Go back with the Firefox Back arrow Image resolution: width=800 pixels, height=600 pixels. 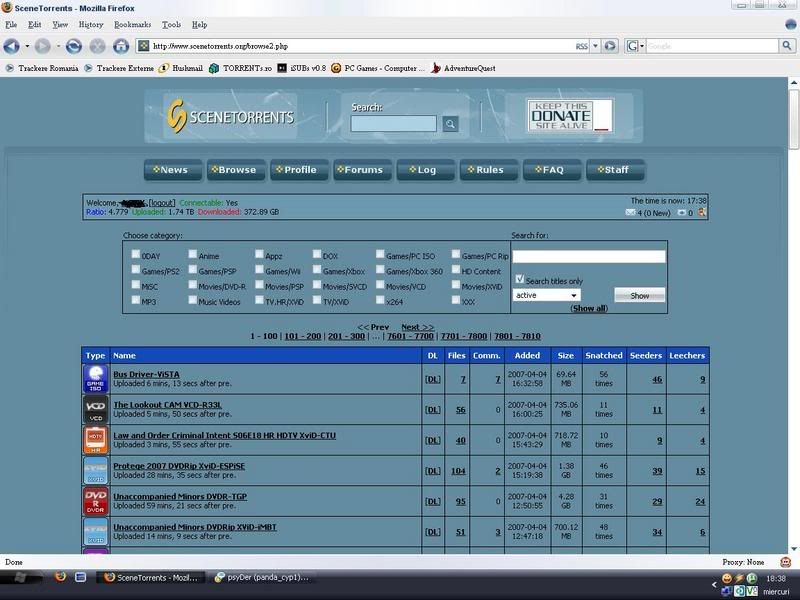click(x=11, y=46)
